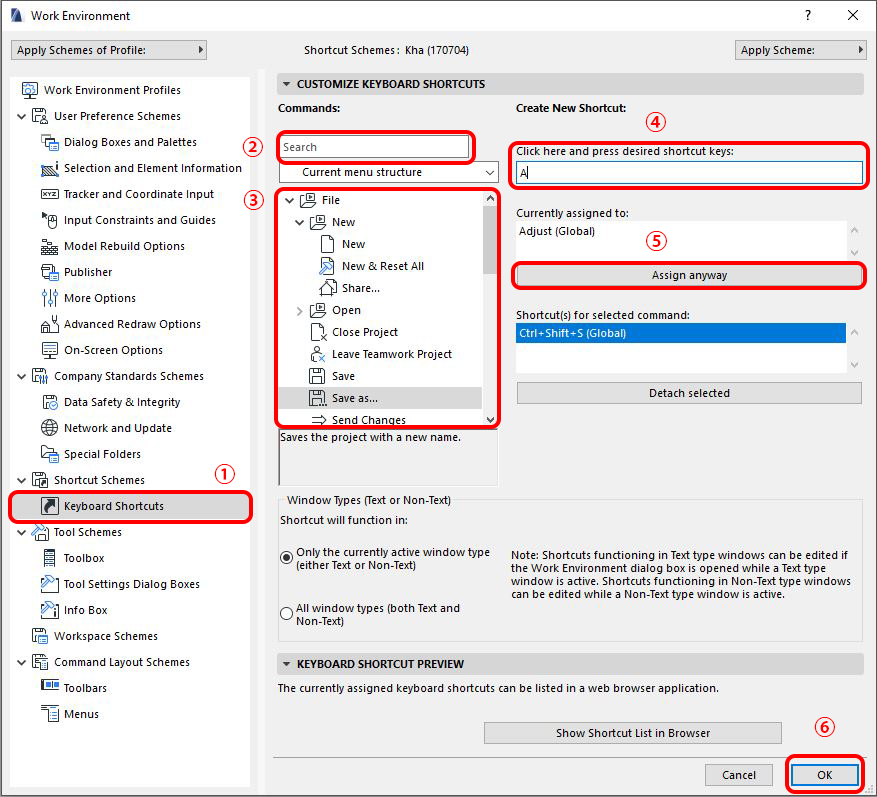The width and height of the screenshot is (877, 797).
Task: Click the Input Constraints and Guides icon
Action: (x=50, y=220)
